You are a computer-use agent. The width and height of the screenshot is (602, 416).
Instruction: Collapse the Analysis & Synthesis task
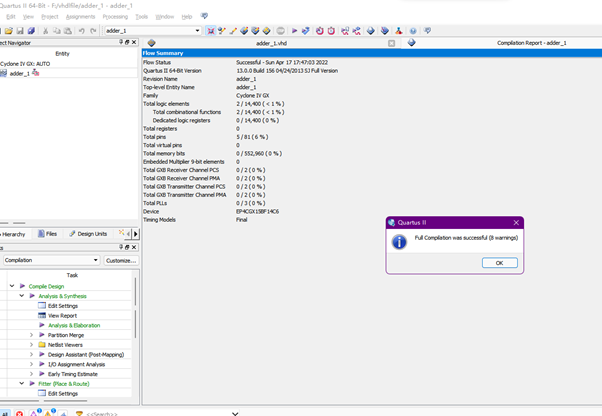point(22,296)
